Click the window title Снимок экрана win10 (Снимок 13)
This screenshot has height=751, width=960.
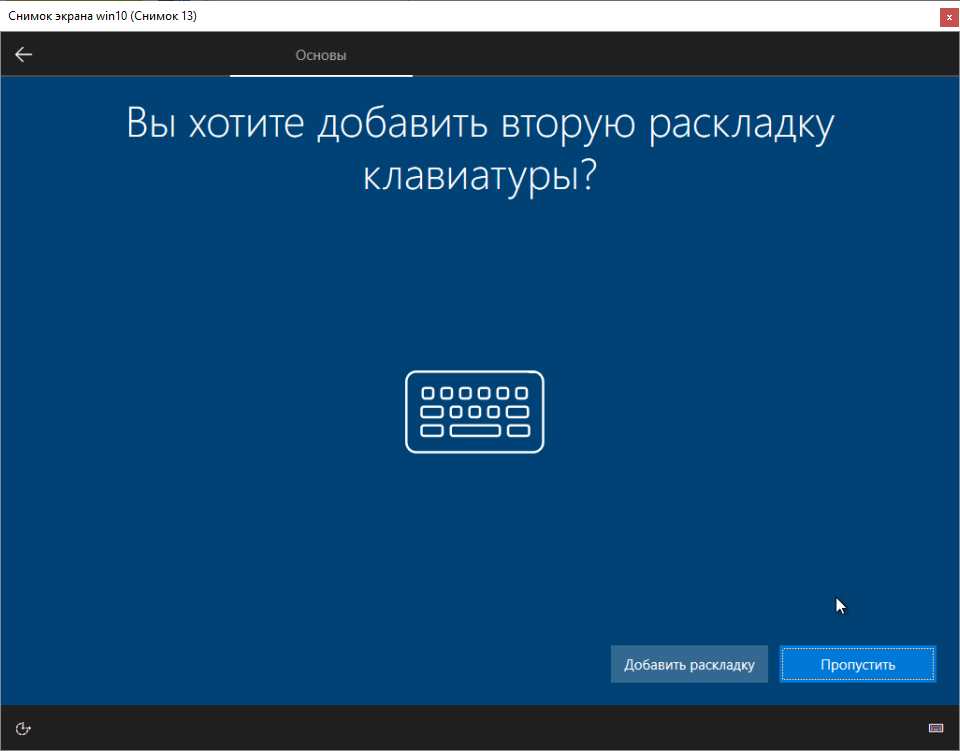(x=102, y=16)
